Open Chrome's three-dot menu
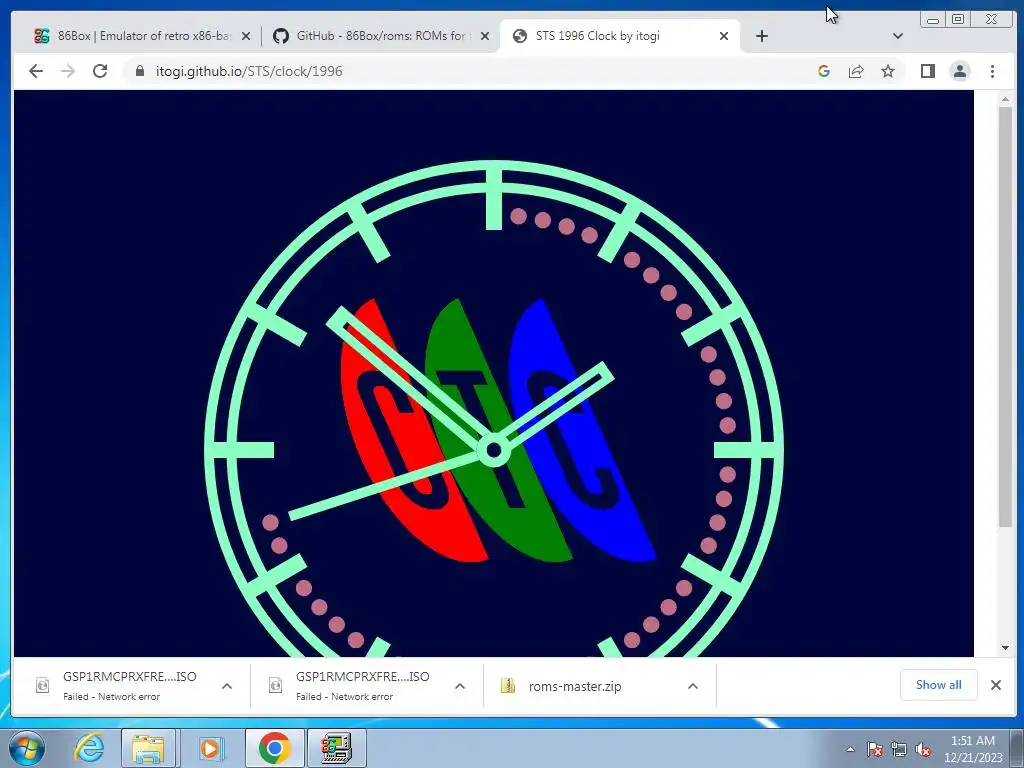Image resolution: width=1024 pixels, height=768 pixels. point(992,71)
